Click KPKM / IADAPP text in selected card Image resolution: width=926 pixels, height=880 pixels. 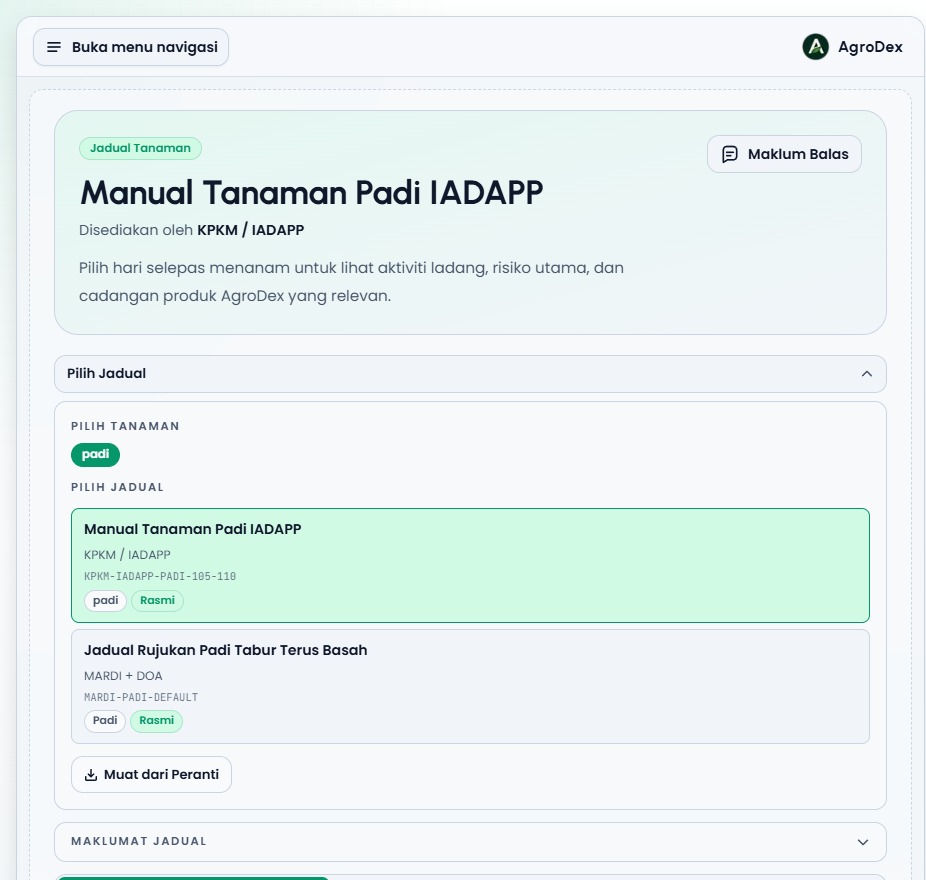tap(127, 555)
